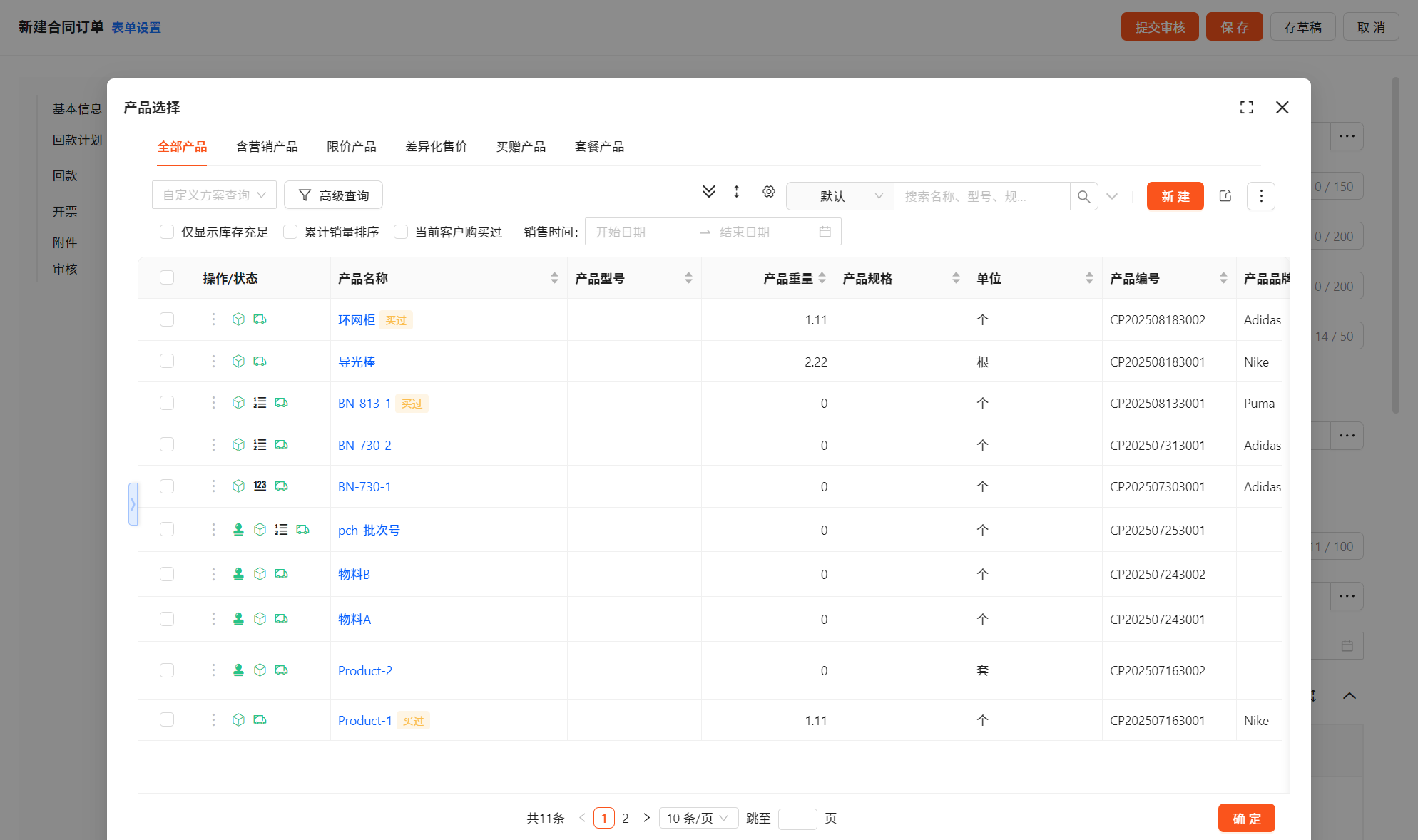Click the product search input field
The width and height of the screenshot is (1418, 840).
[x=981, y=196]
